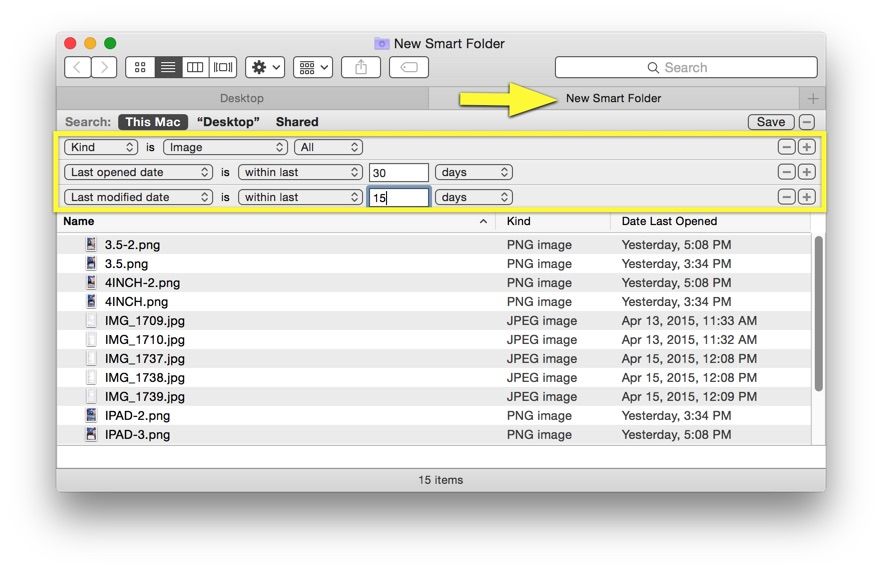Add a rule after Last modified date row
The image size is (882, 572).
click(x=806, y=197)
